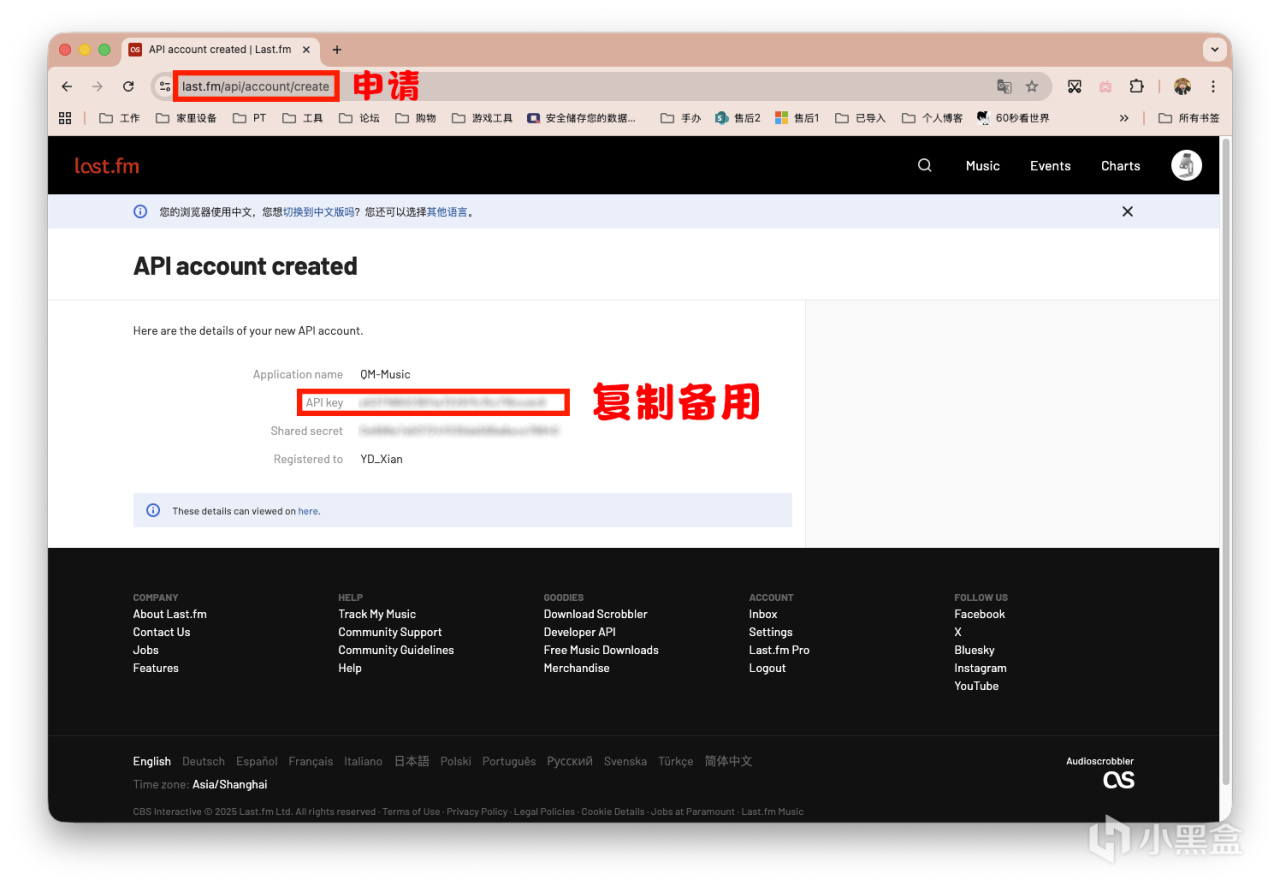Go back to the previous page

67,87
